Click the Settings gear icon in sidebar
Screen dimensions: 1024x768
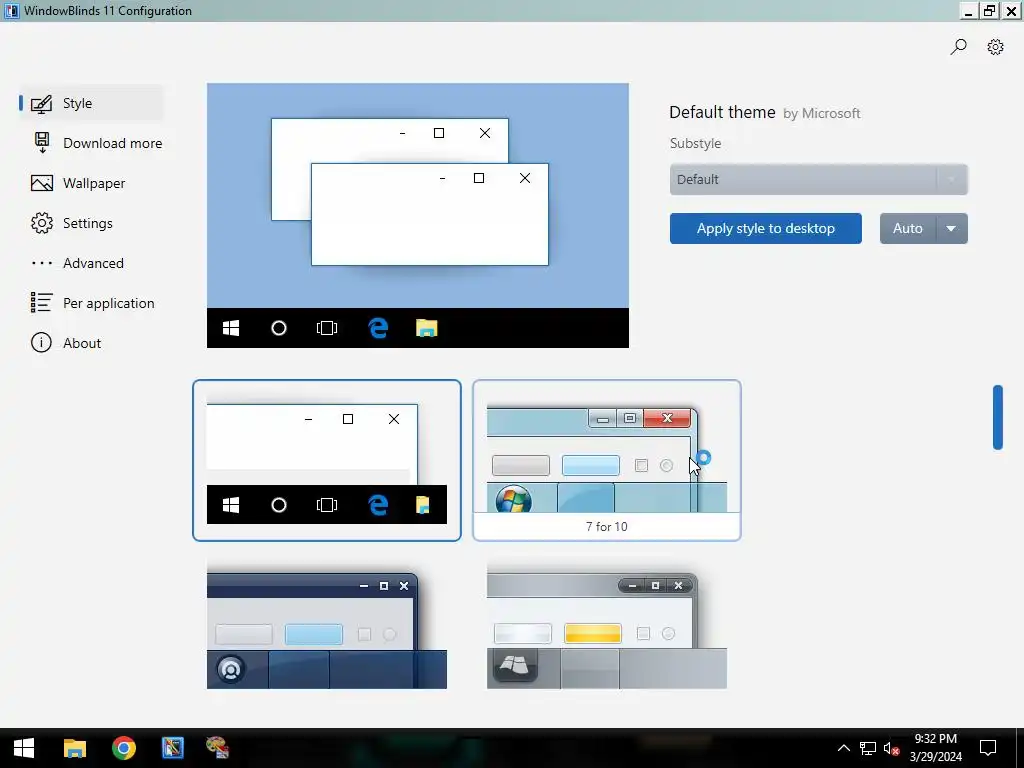(42, 223)
